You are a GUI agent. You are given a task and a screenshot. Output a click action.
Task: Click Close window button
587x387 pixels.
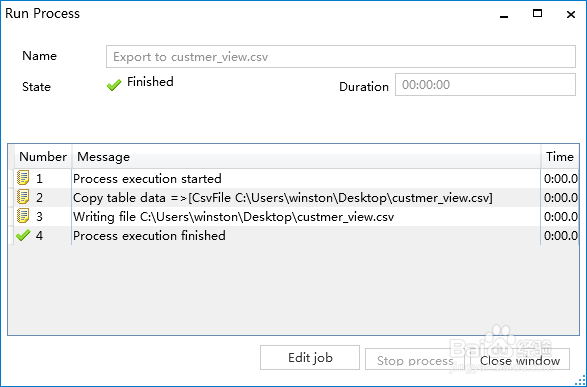[x=520, y=359]
